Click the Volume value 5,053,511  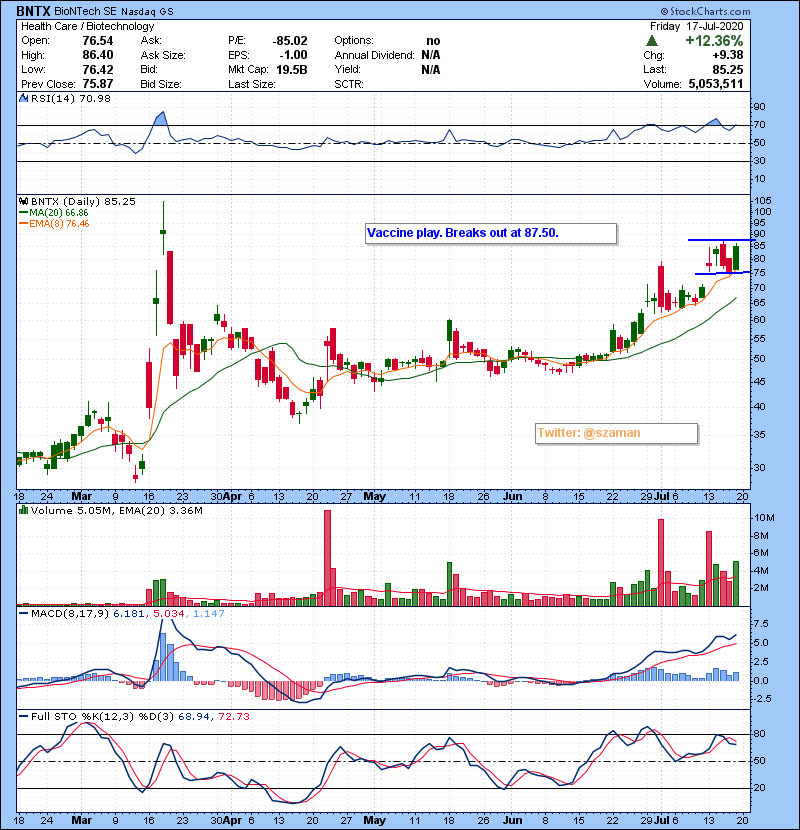tap(716, 84)
